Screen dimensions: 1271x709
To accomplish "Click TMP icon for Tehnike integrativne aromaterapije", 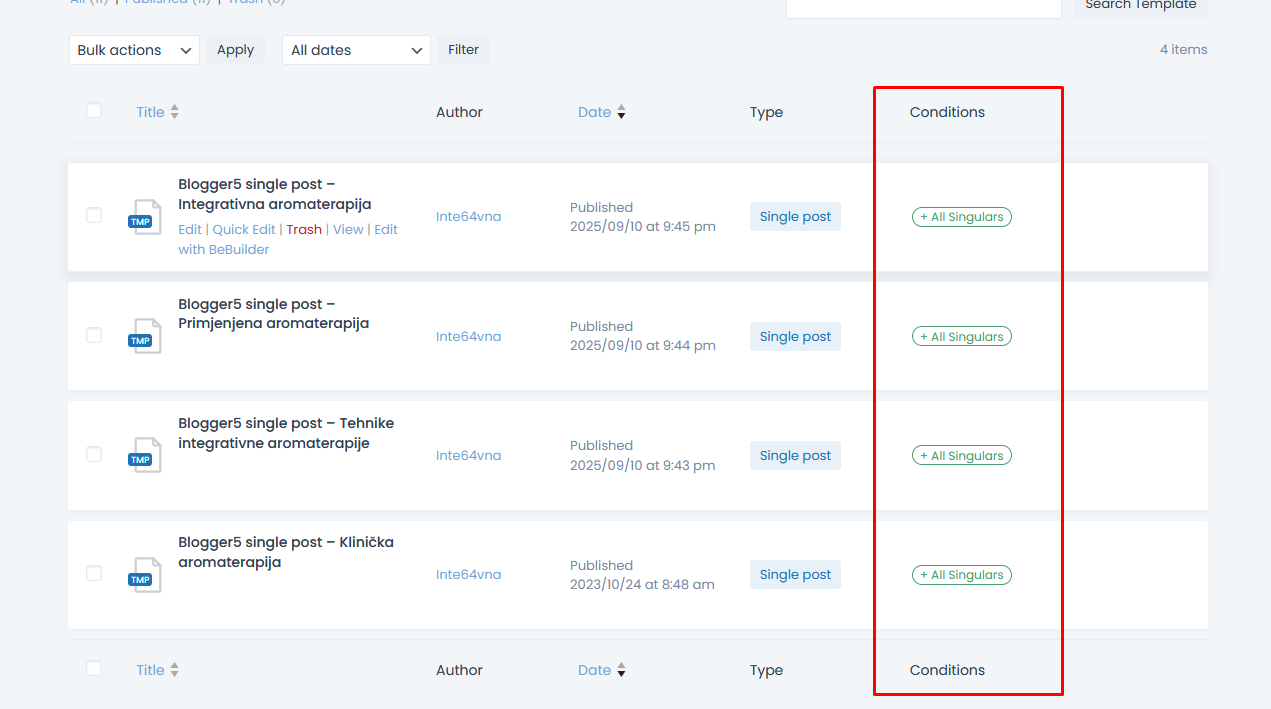I will click(x=145, y=455).
